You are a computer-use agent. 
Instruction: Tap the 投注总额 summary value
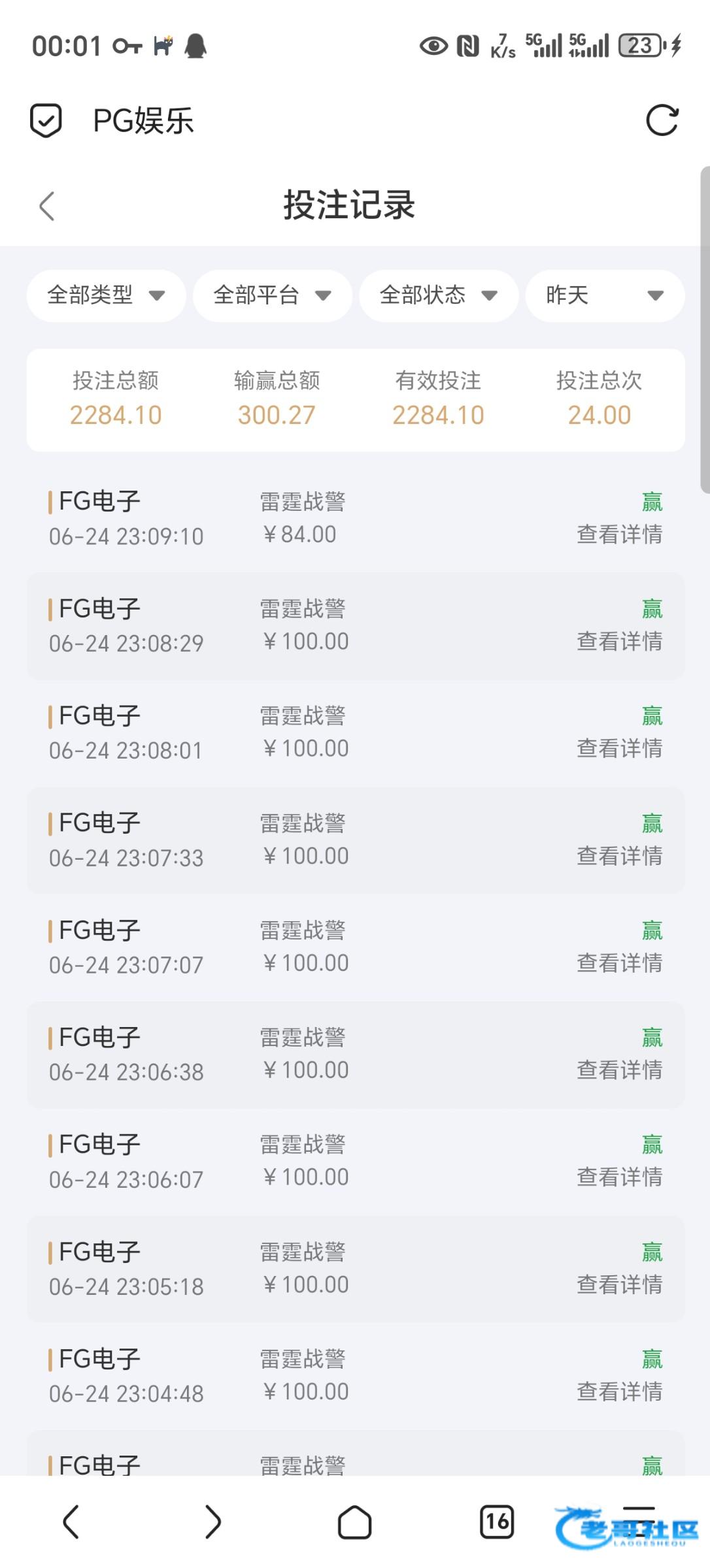pos(116,416)
